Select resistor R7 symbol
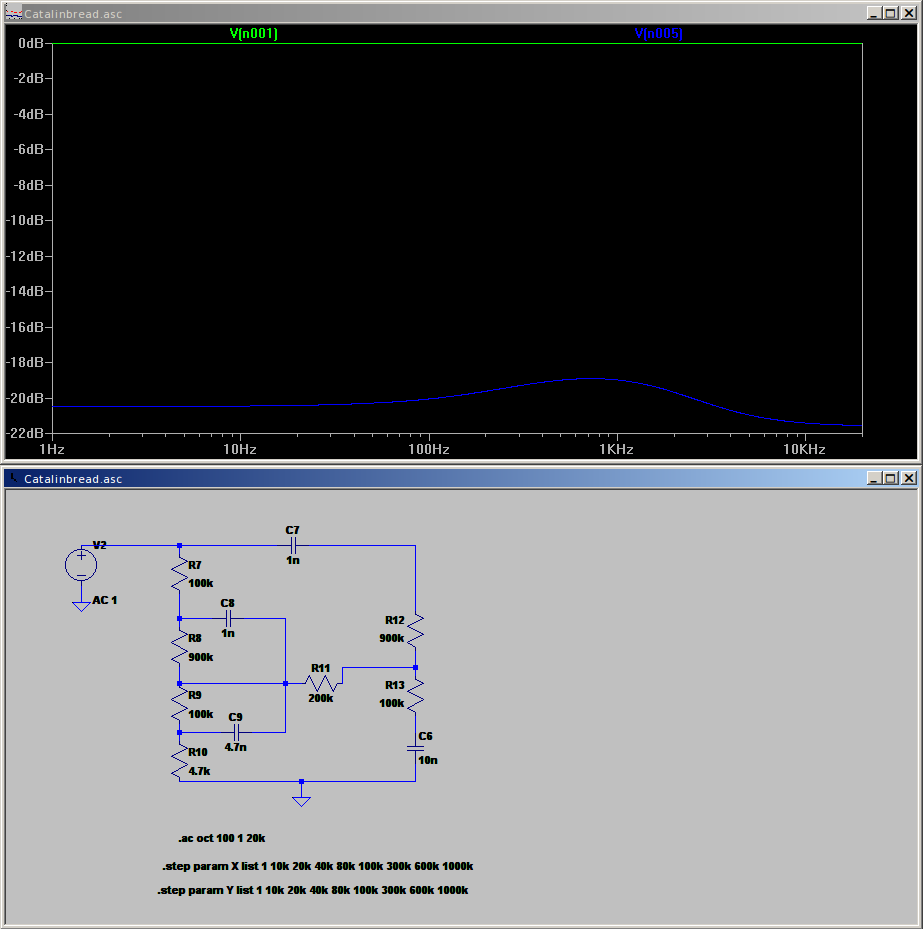Viewport: 923px width, 929px height. click(x=180, y=575)
